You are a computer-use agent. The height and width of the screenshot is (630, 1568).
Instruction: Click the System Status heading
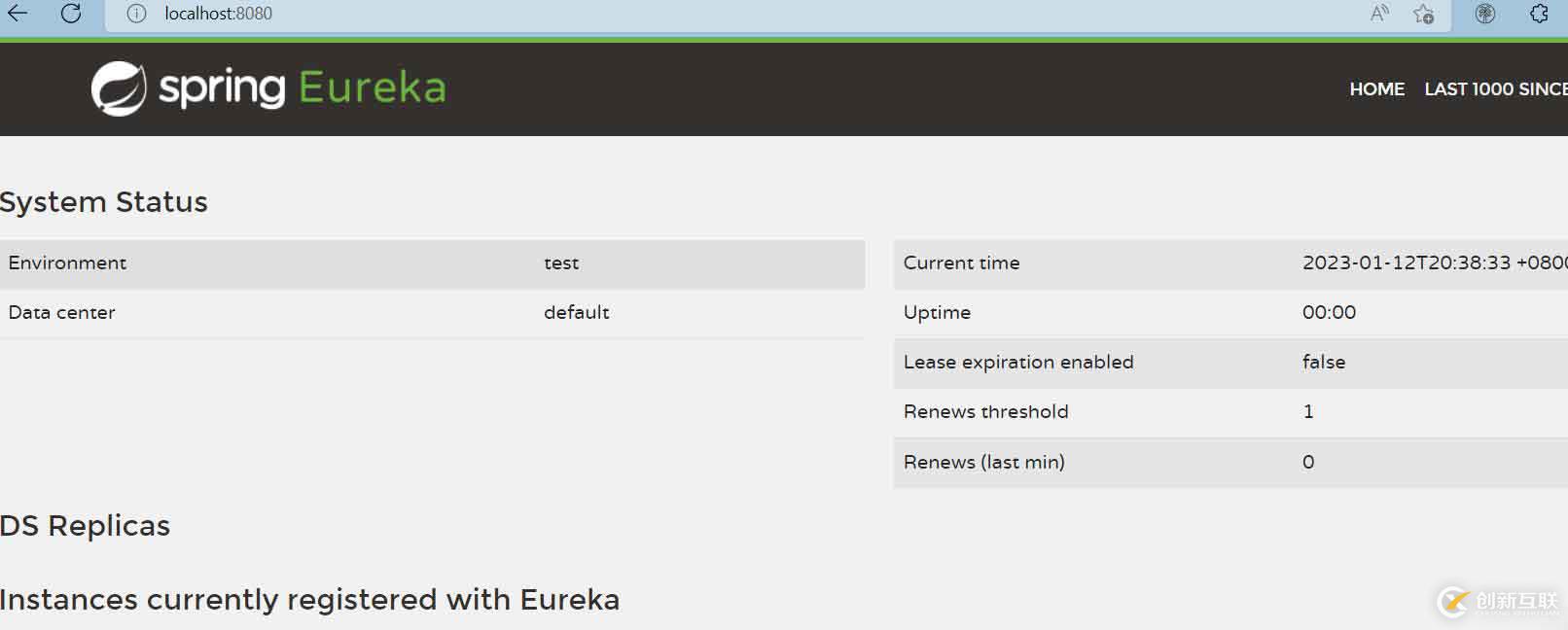pos(104,202)
